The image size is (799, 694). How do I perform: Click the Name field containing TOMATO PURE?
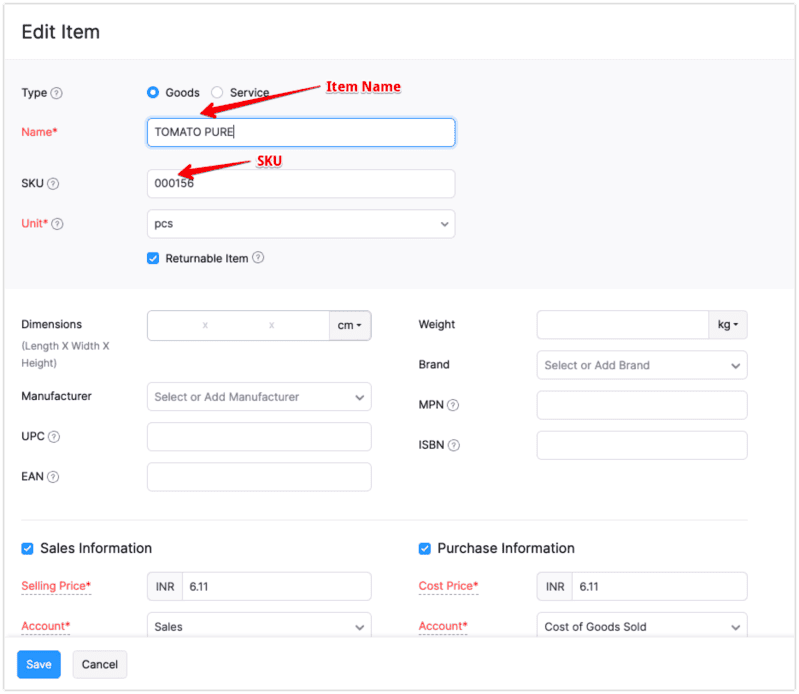300,132
